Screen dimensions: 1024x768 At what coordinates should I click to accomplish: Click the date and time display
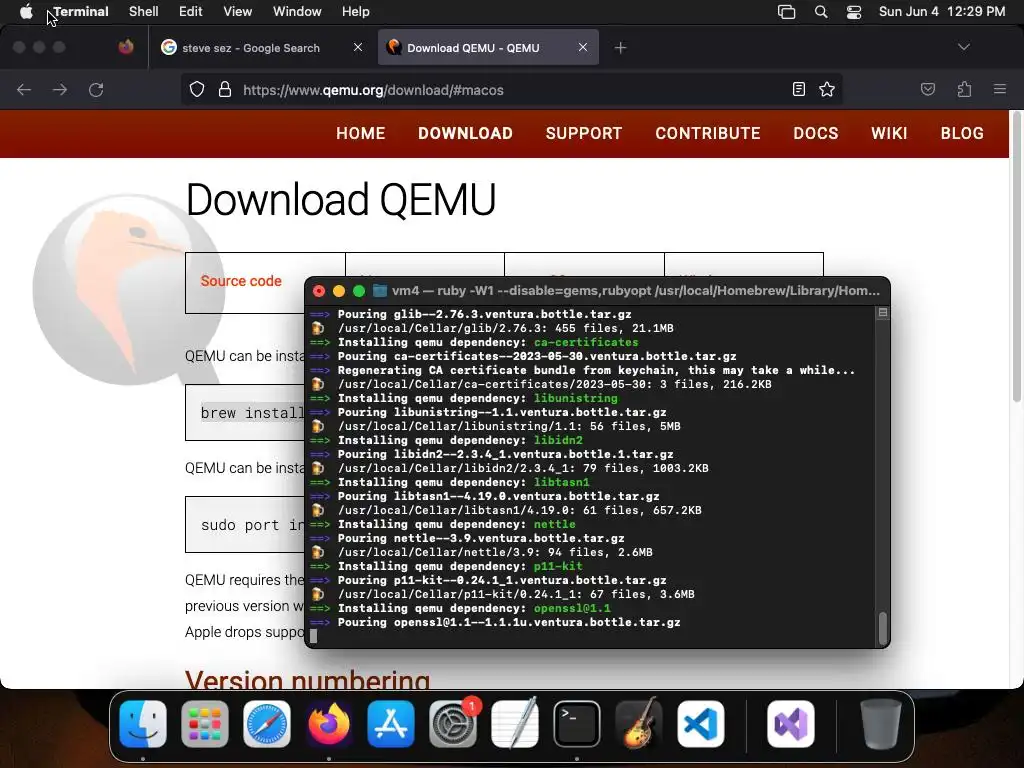942,11
